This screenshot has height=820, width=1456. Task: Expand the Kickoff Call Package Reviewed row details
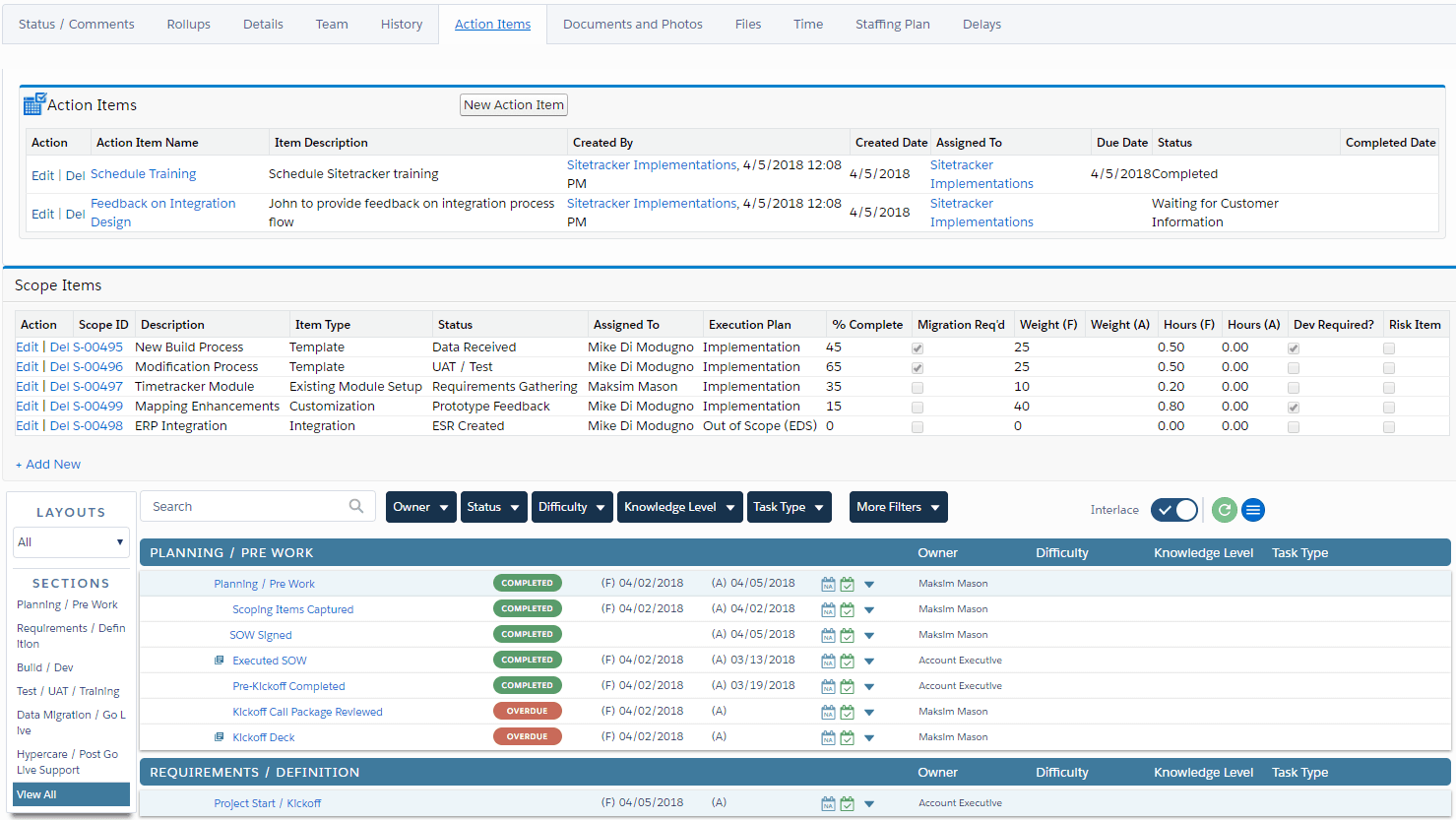click(x=868, y=712)
